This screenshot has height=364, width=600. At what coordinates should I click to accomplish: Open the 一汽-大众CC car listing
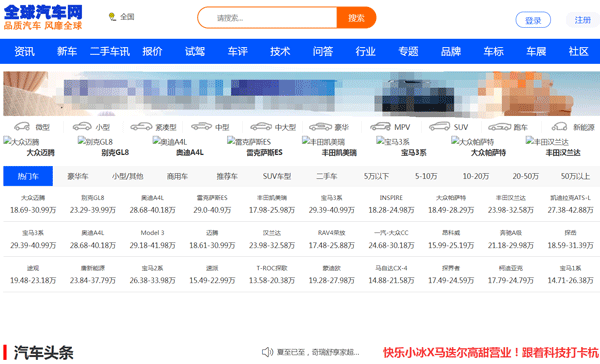point(391,239)
